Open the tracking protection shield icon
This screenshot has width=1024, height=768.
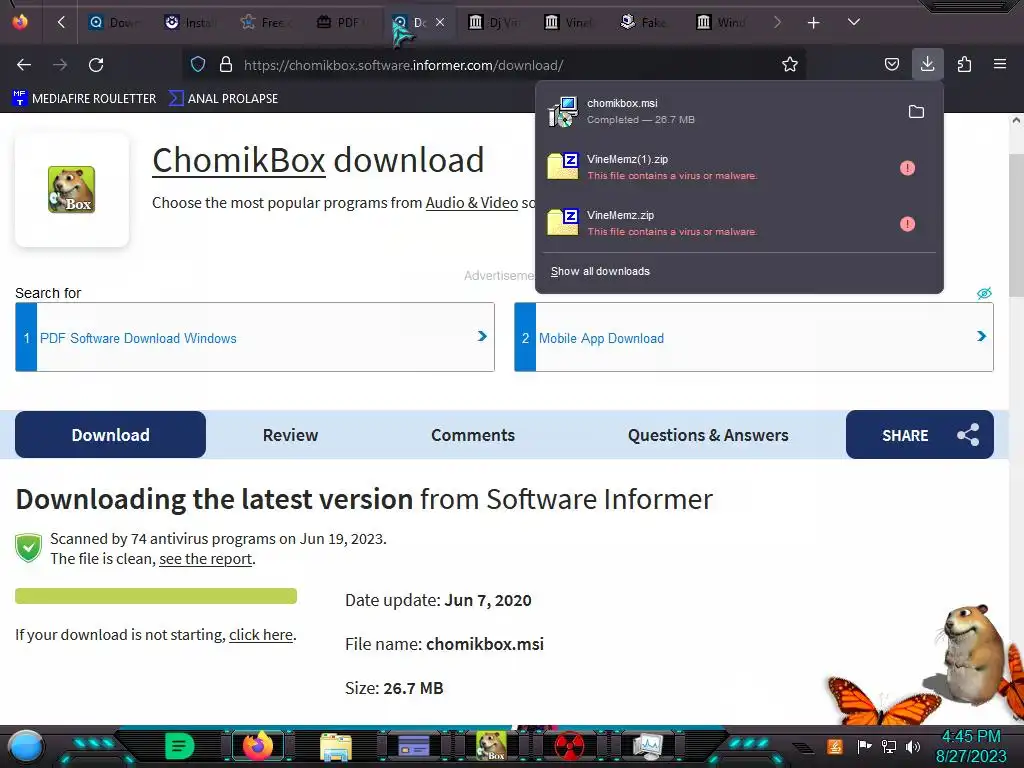(x=198, y=65)
